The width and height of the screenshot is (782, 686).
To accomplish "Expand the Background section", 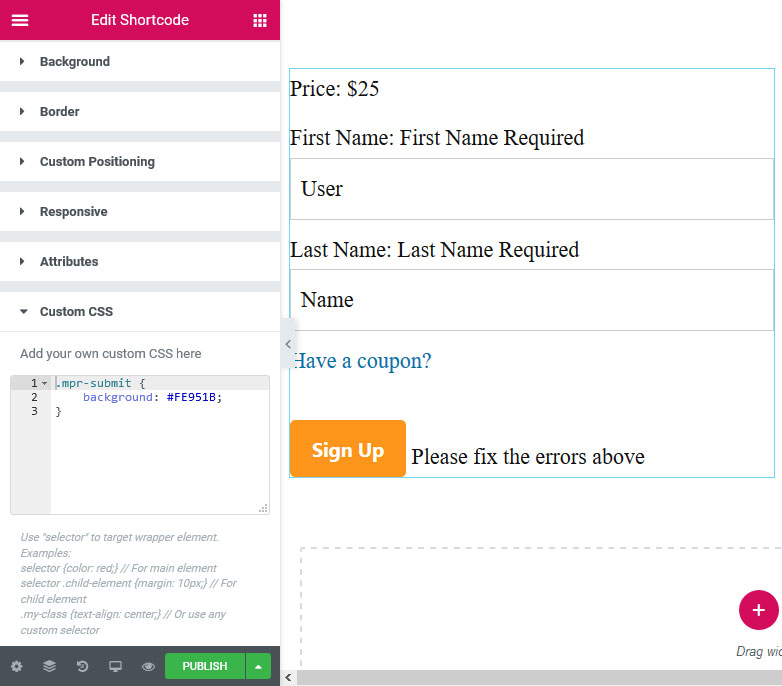I will tap(74, 62).
